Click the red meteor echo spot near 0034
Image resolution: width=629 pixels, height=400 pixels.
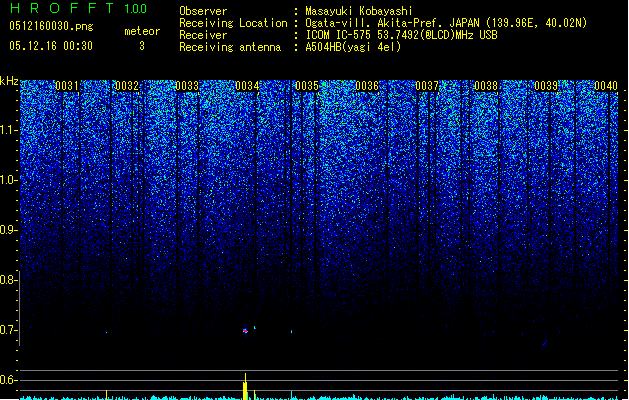click(x=246, y=331)
